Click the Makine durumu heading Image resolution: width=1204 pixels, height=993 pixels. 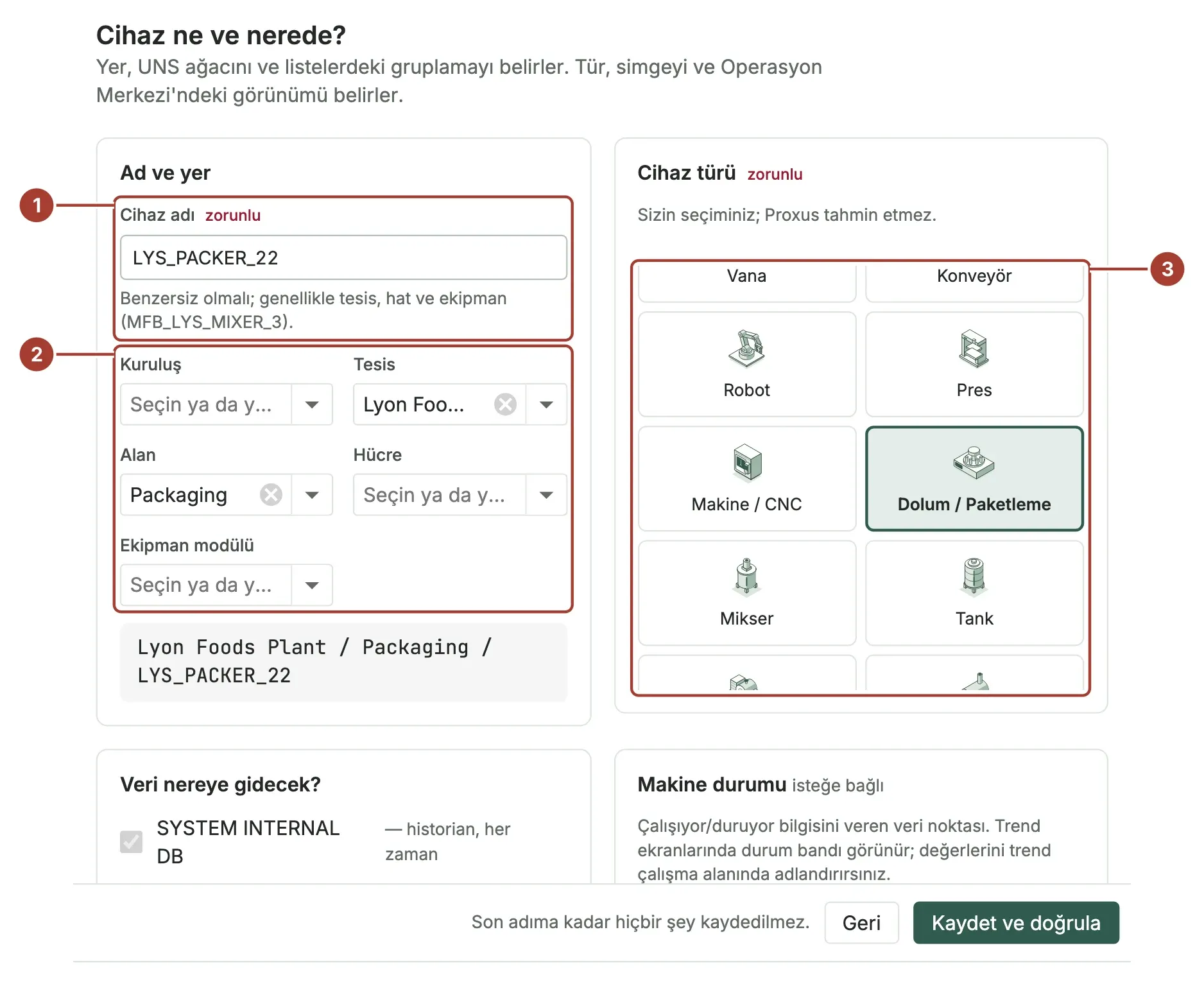pos(712,784)
